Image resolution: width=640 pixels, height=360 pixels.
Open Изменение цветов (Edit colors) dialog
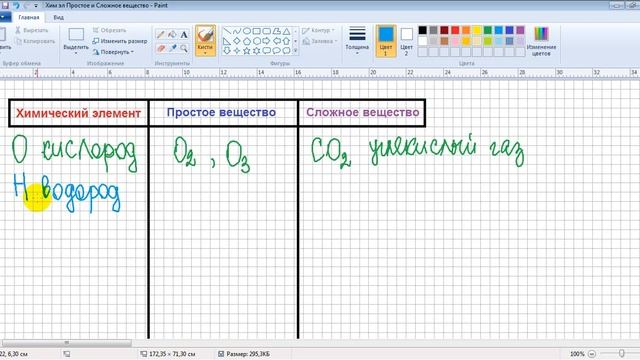[541, 41]
